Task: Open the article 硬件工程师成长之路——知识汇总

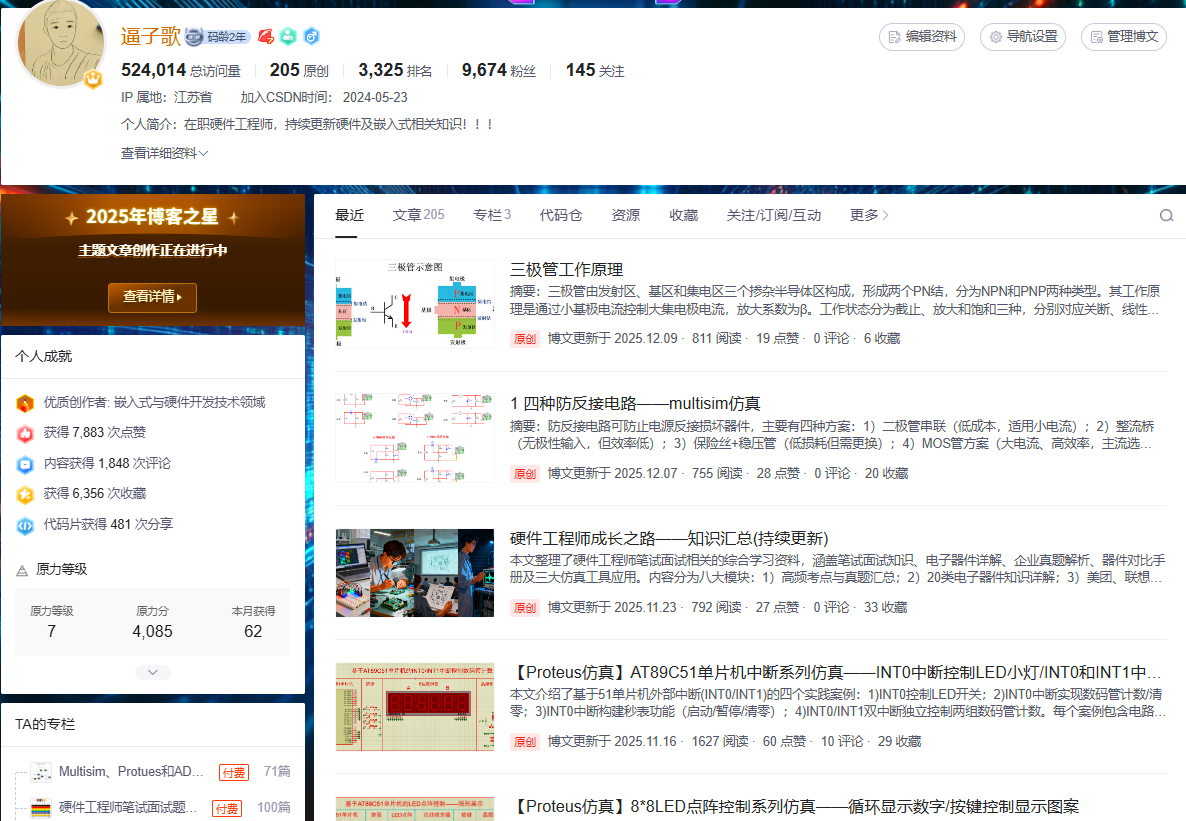Action: [669, 538]
